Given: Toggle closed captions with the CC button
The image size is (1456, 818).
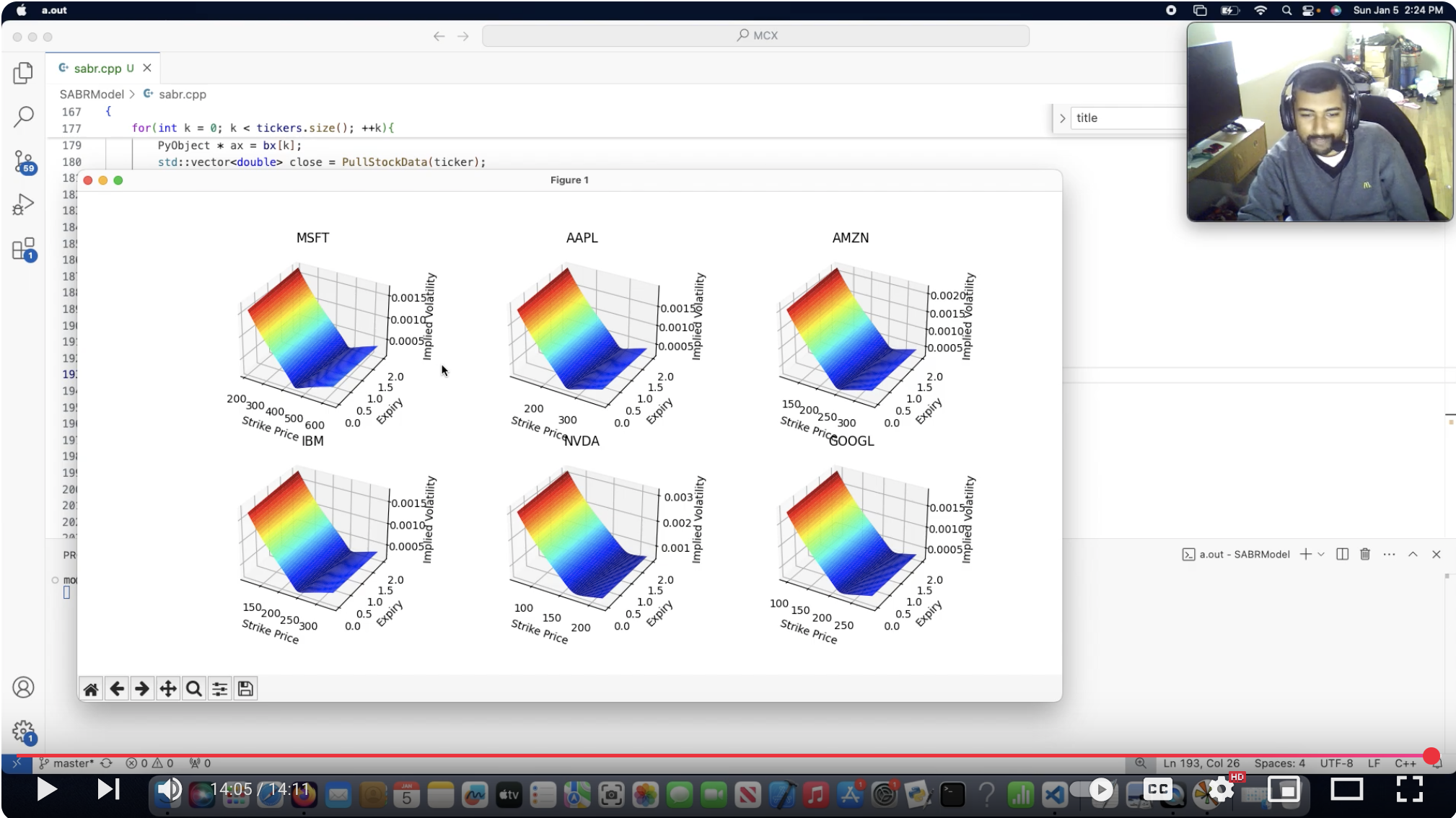Looking at the screenshot, I should (1158, 789).
